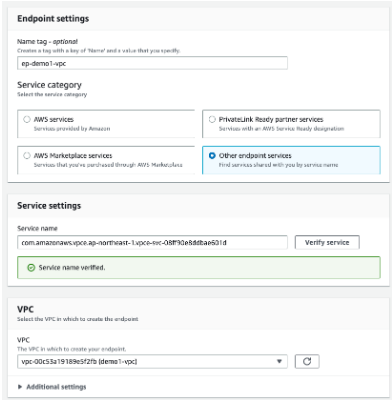392x400 pixels.
Task: Click the Endpoint settings section header
Action: tap(53, 19)
